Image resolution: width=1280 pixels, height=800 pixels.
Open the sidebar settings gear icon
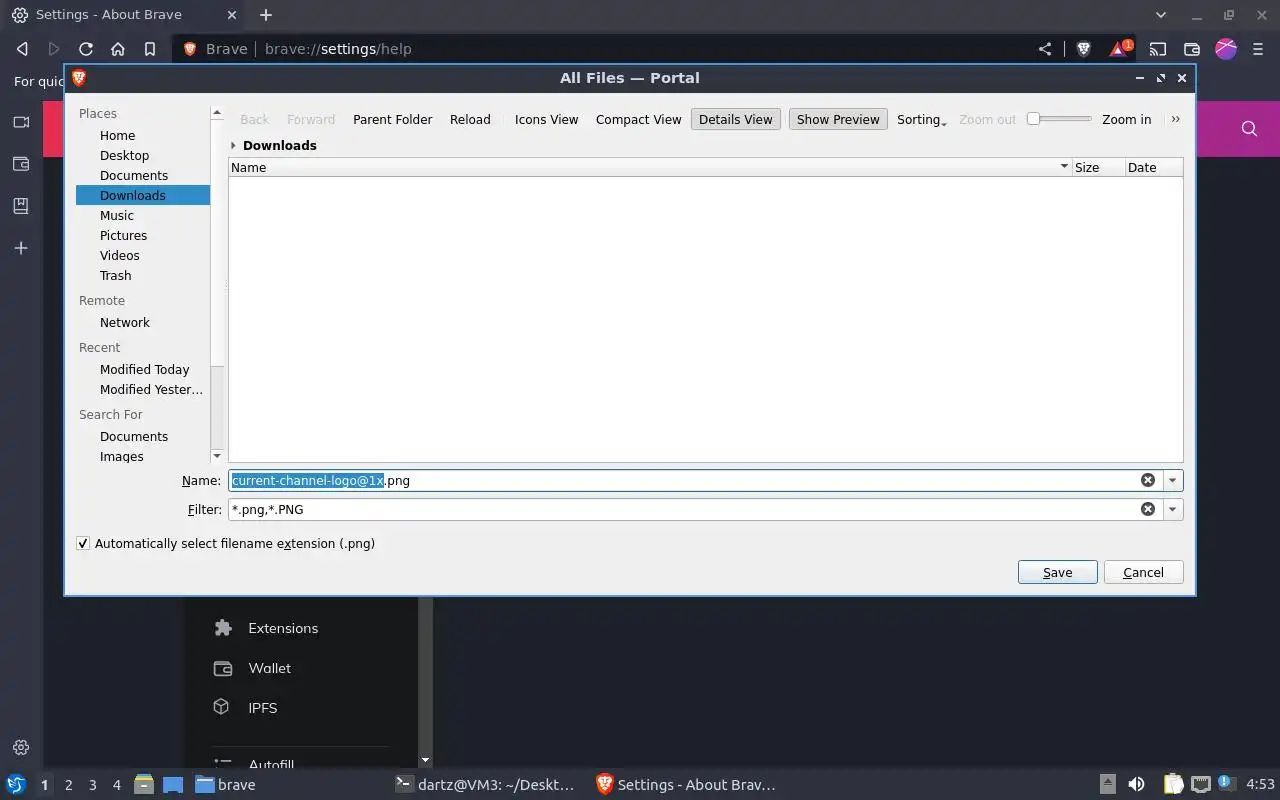coord(21,747)
